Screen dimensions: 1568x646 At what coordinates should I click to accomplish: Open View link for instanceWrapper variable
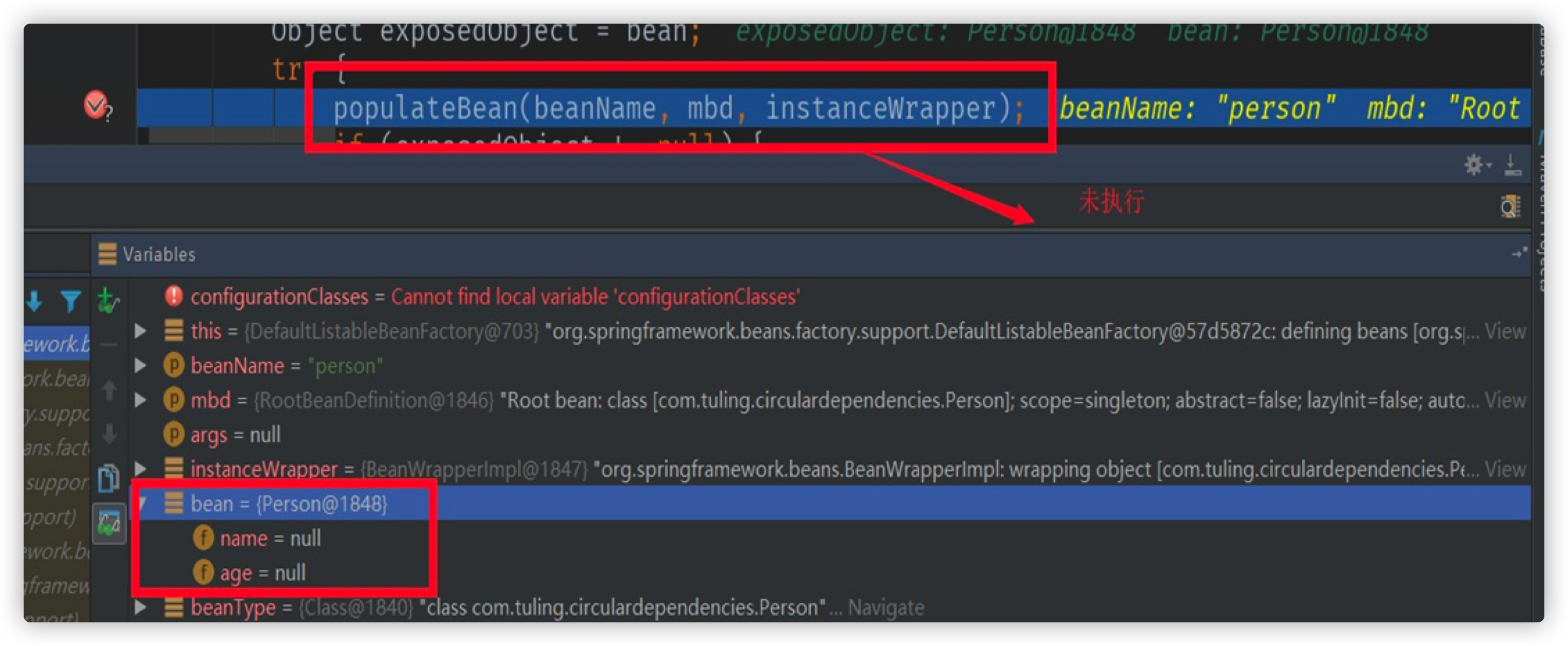tap(1505, 469)
